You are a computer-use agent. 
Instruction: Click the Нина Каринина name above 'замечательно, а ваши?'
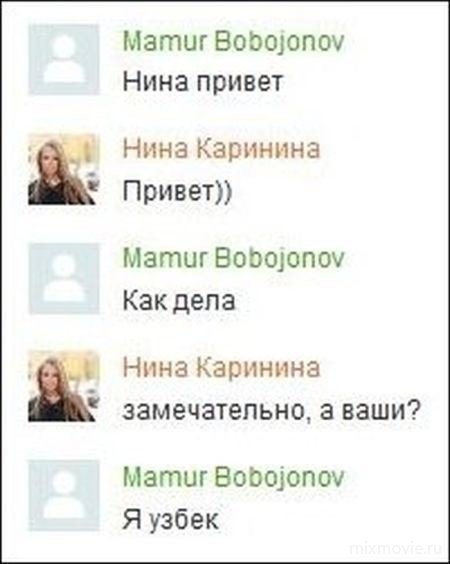click(x=221, y=368)
